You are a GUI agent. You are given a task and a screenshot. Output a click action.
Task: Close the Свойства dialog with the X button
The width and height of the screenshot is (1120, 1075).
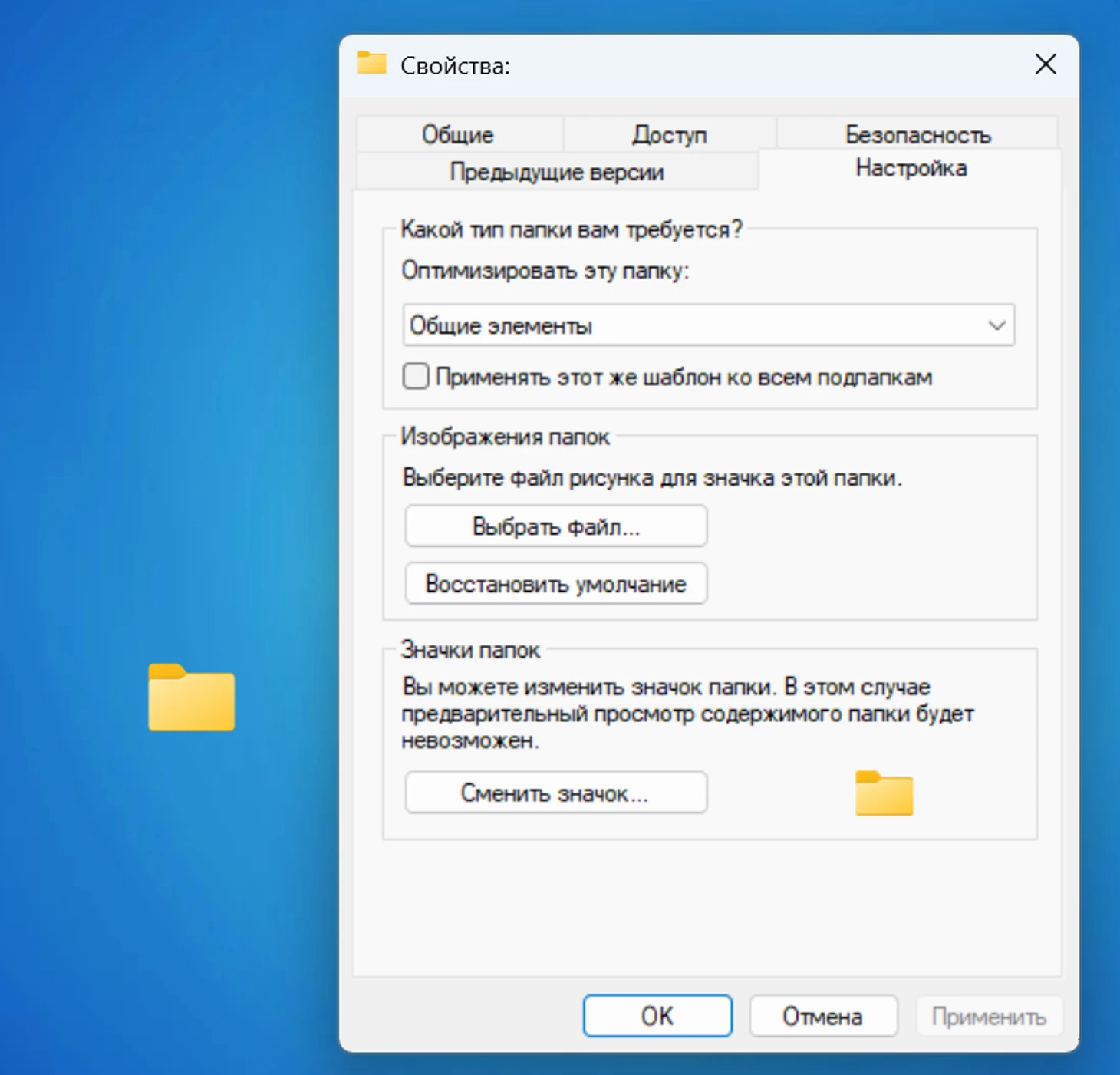click(1046, 64)
